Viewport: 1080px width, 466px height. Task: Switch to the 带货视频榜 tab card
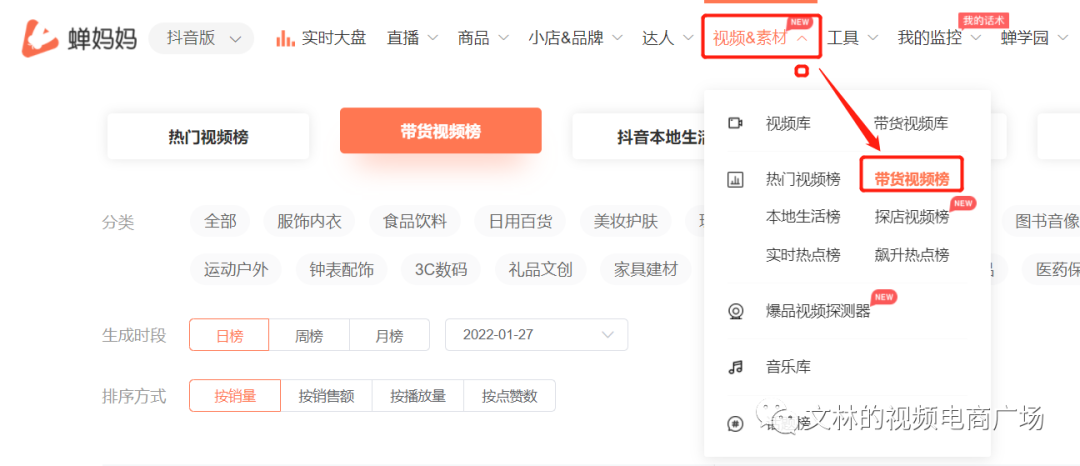click(441, 131)
